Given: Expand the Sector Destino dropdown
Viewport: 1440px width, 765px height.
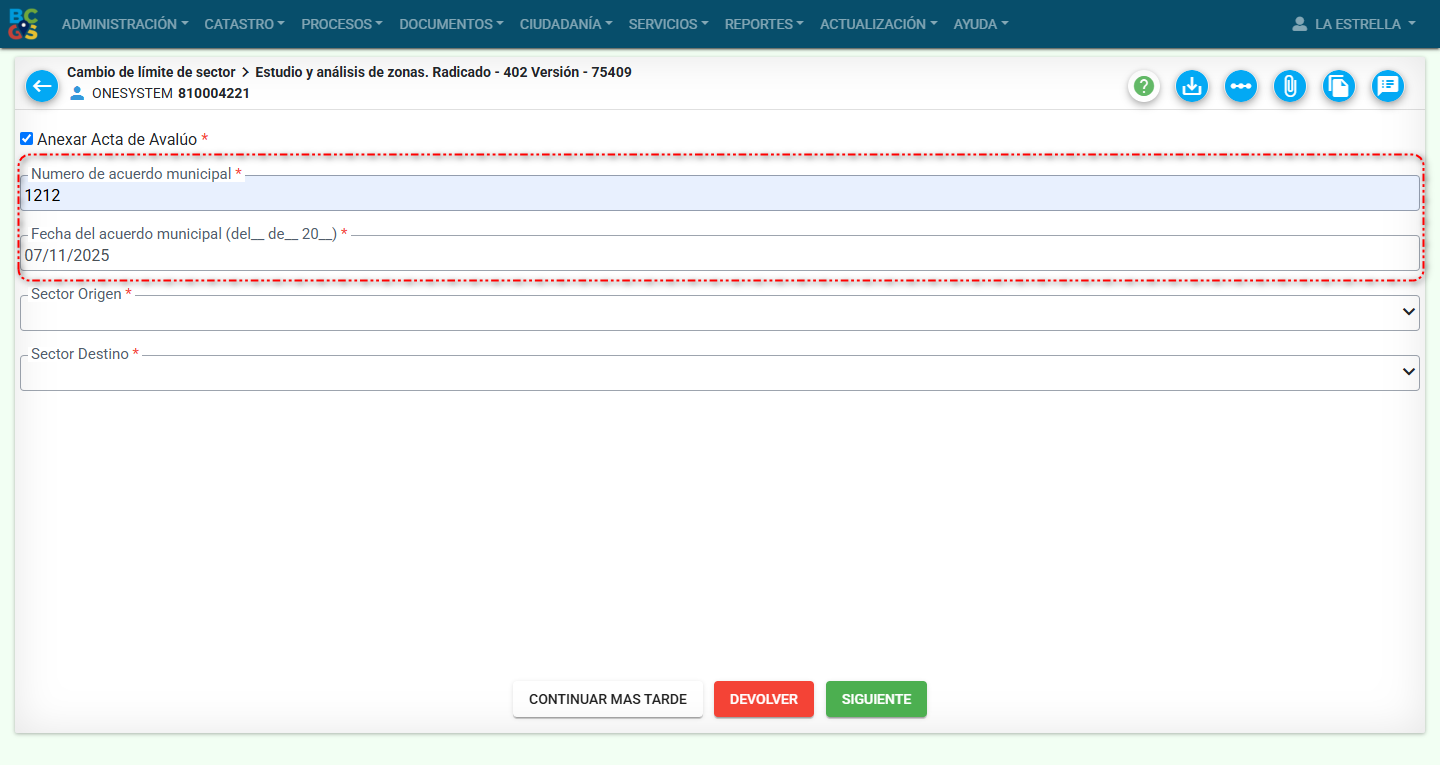Looking at the screenshot, I should pos(719,373).
